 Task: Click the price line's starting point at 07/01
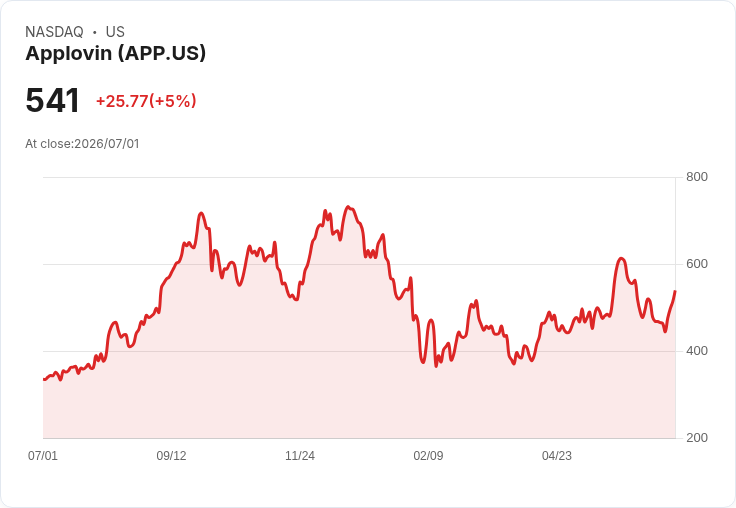point(44,379)
